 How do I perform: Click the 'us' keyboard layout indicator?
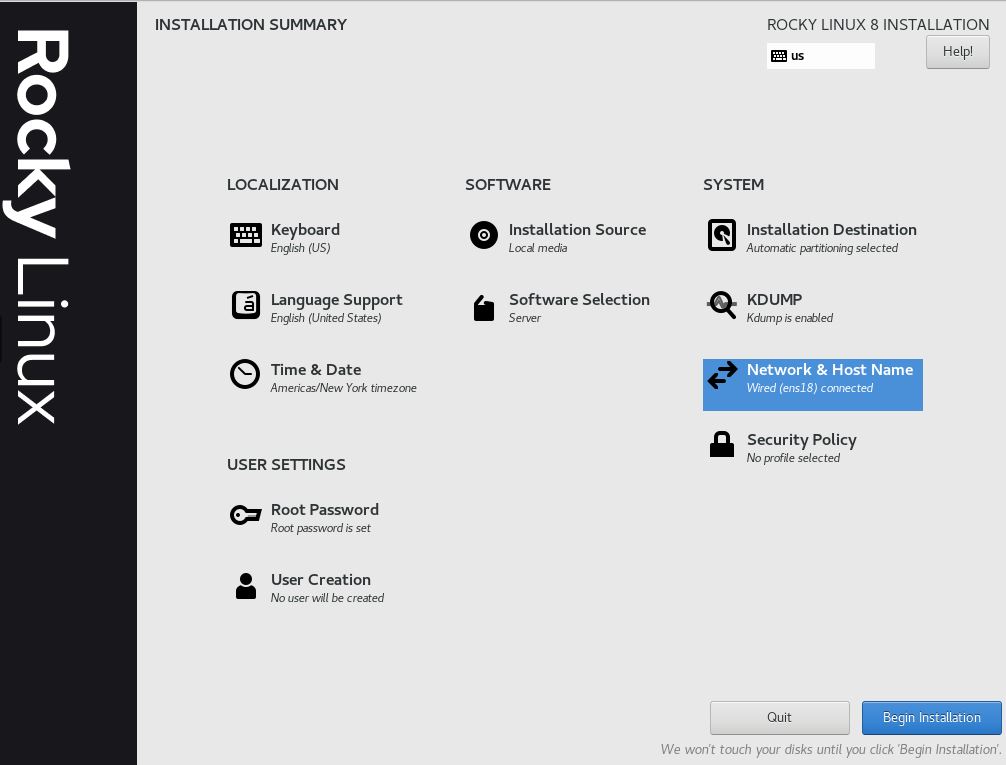[x=820, y=56]
